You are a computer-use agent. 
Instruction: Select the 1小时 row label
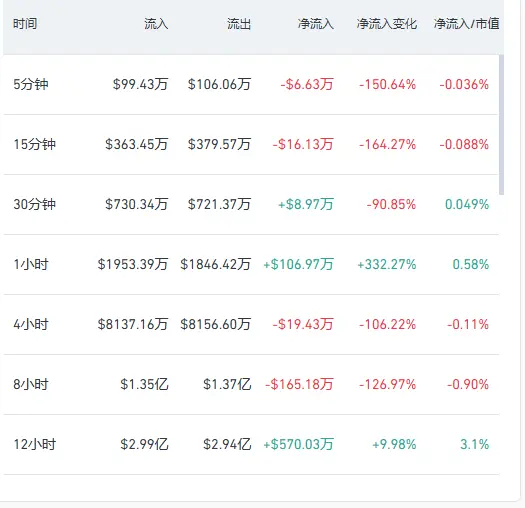[31, 264]
